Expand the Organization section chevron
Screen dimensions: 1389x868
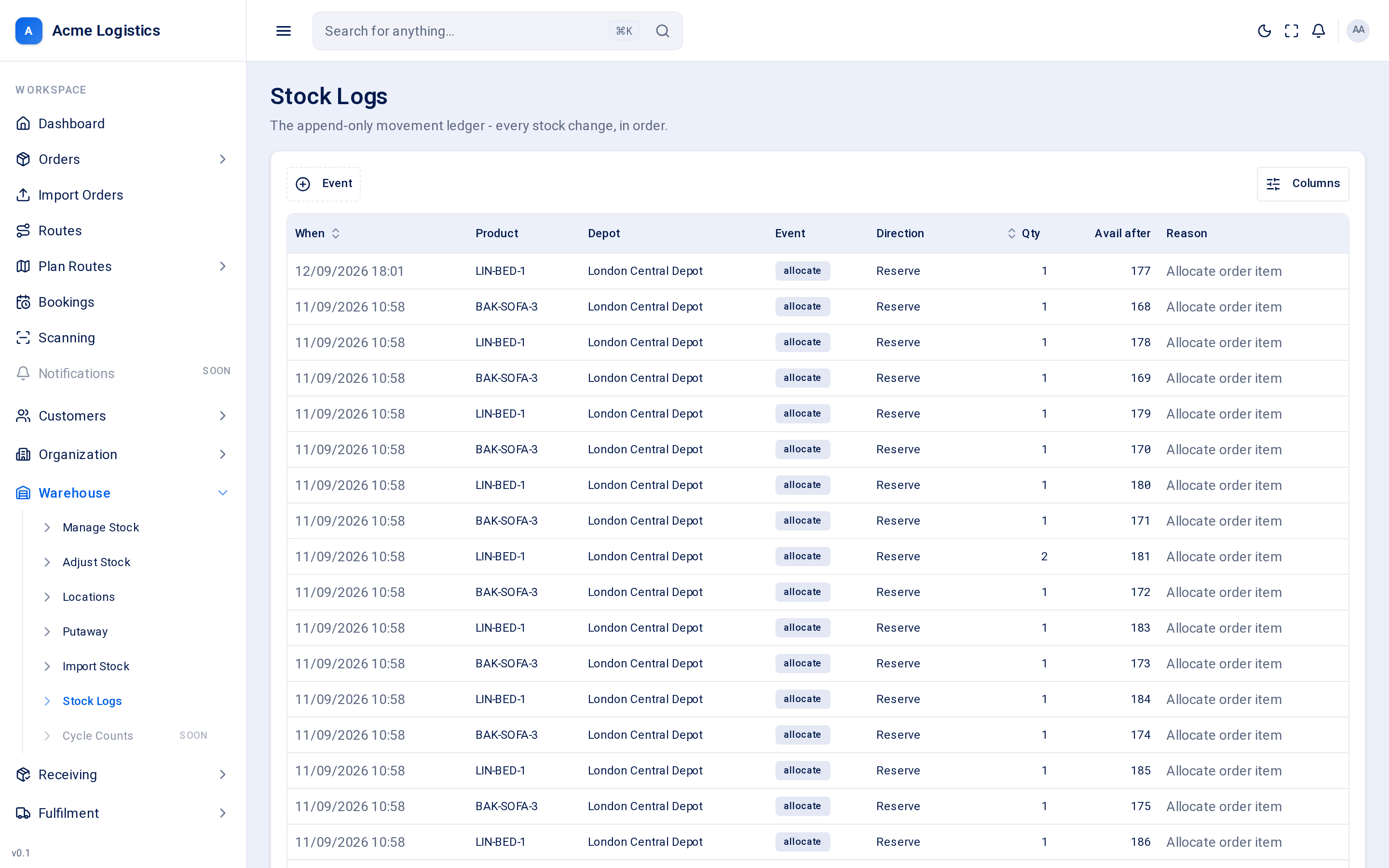[223, 454]
